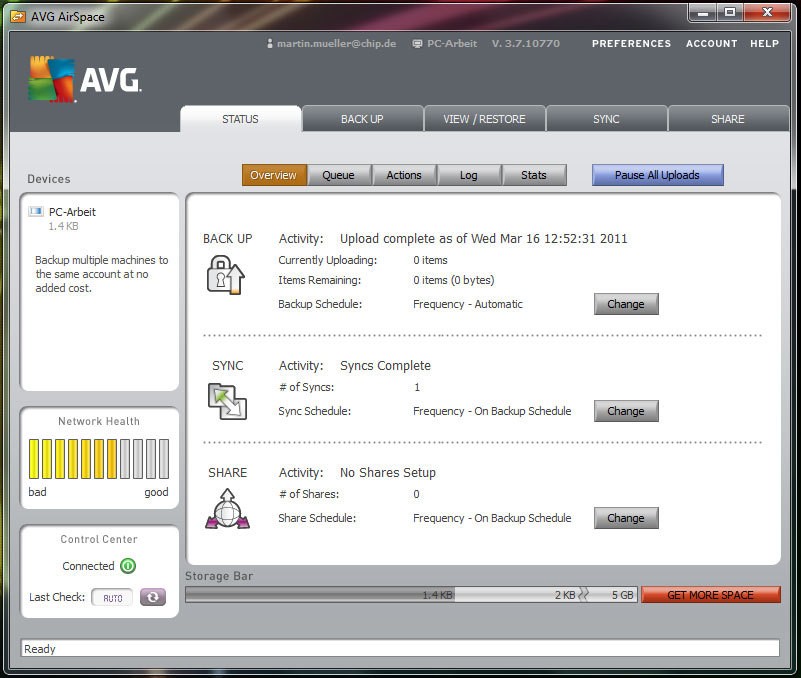
Task: Select the PC-Arbeit device entry
Action: click(99, 218)
